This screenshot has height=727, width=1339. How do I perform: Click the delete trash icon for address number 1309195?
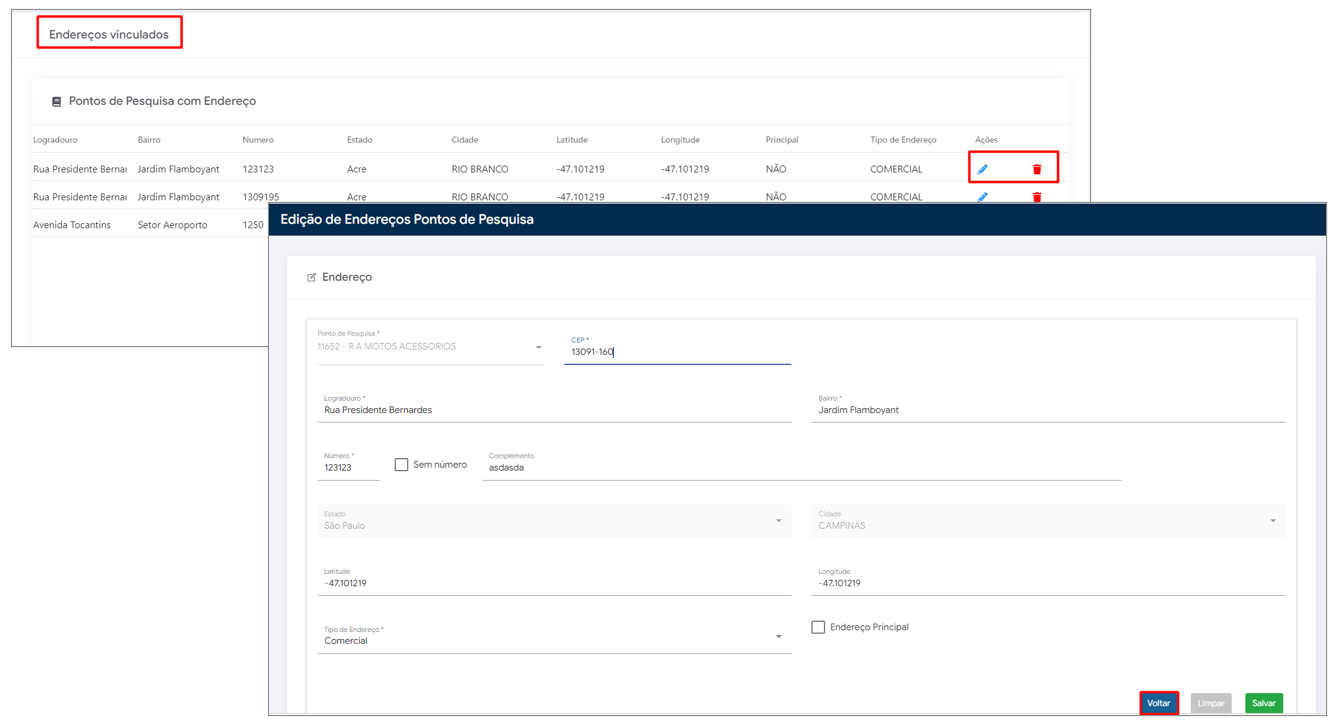(1037, 197)
